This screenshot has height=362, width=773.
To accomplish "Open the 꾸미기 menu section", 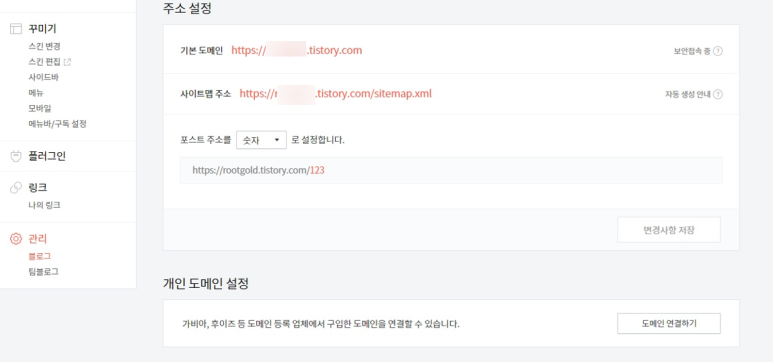I will 42,29.
